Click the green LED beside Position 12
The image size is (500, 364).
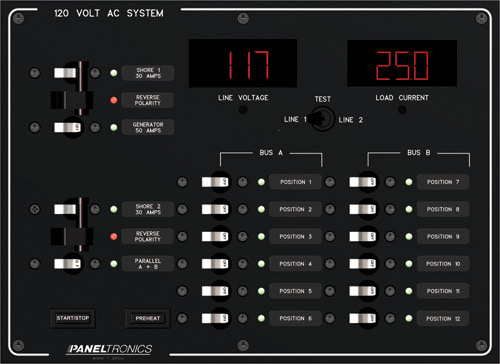(x=409, y=318)
